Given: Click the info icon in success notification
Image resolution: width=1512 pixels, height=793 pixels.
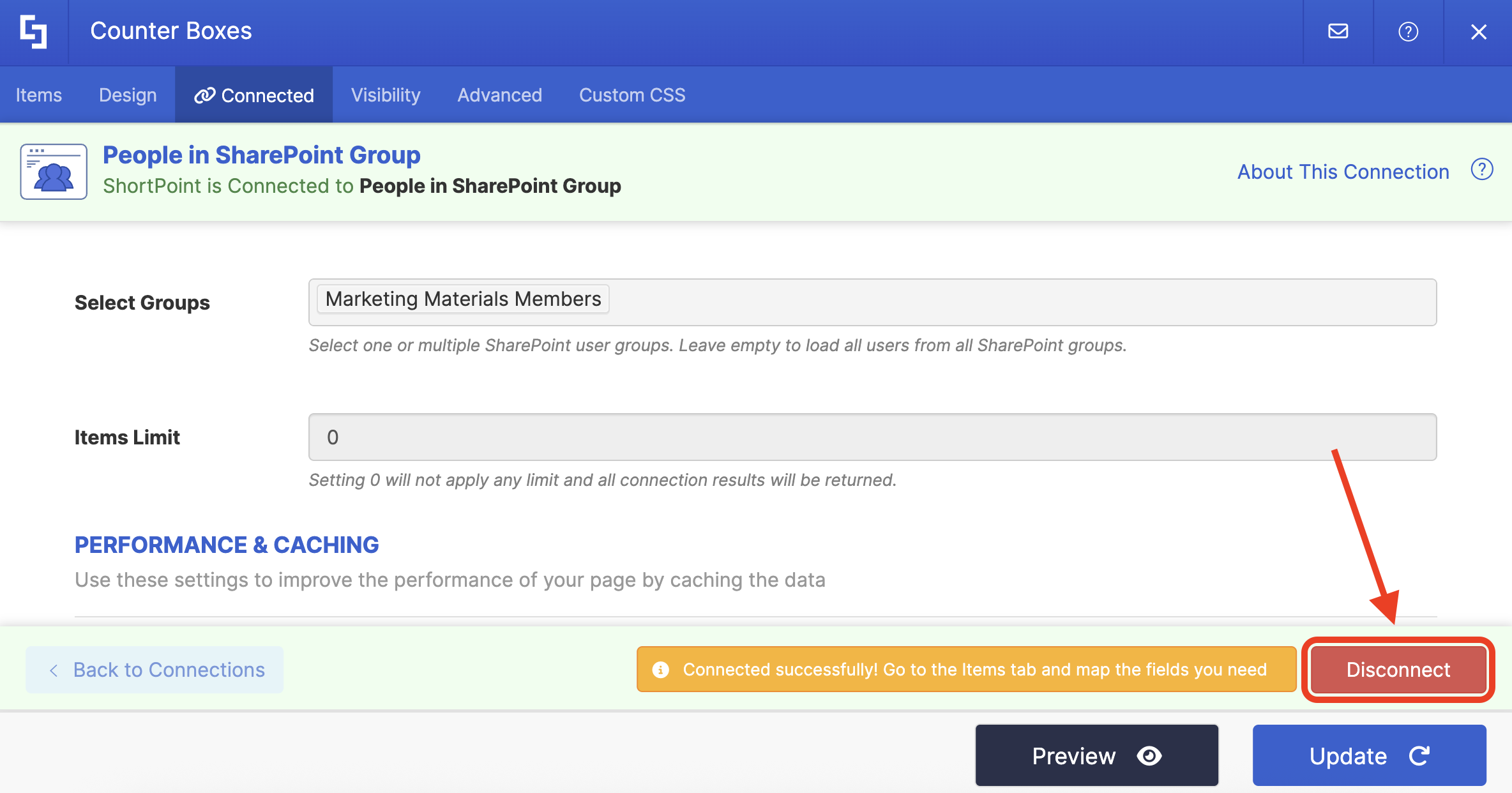Looking at the screenshot, I should pyautogui.click(x=661, y=669).
